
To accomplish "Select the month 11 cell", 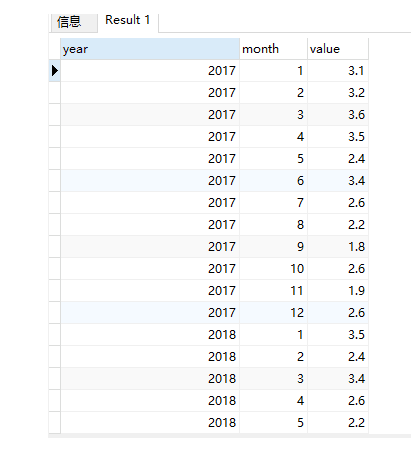I will tap(273, 291).
